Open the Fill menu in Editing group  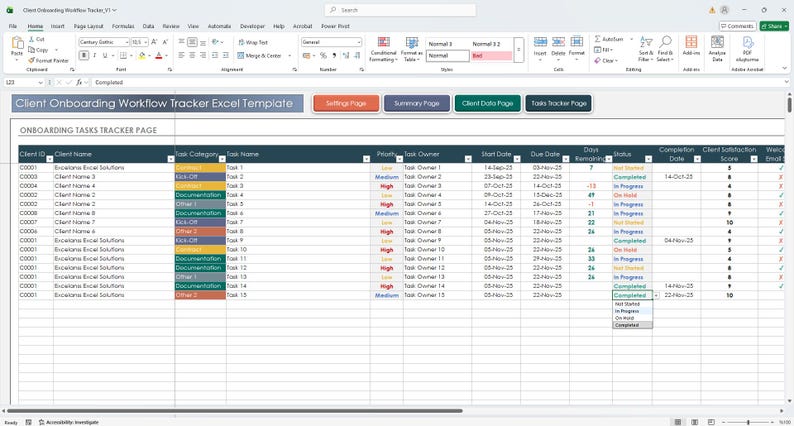point(603,50)
